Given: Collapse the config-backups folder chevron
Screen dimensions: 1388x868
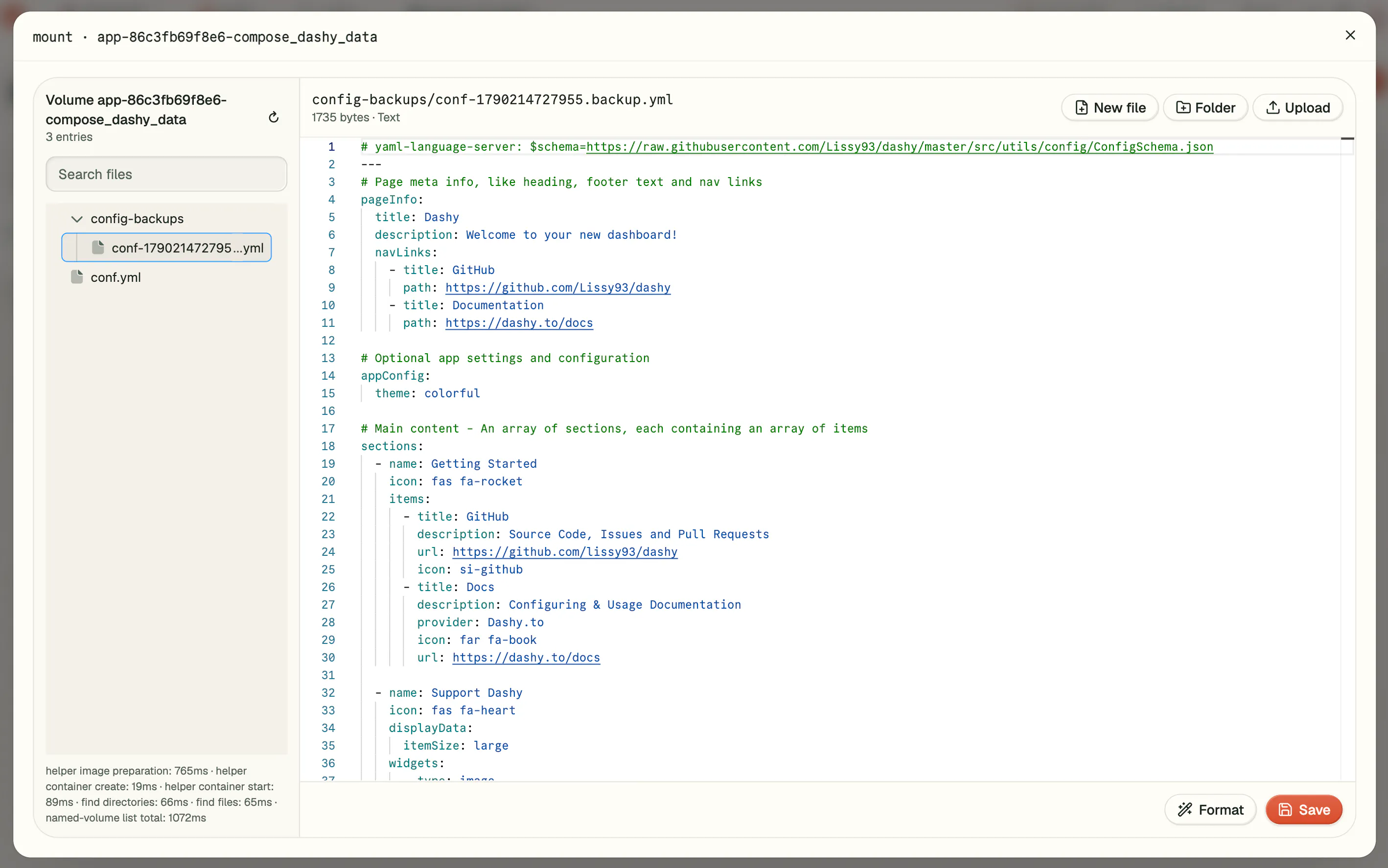Looking at the screenshot, I should pos(76,219).
